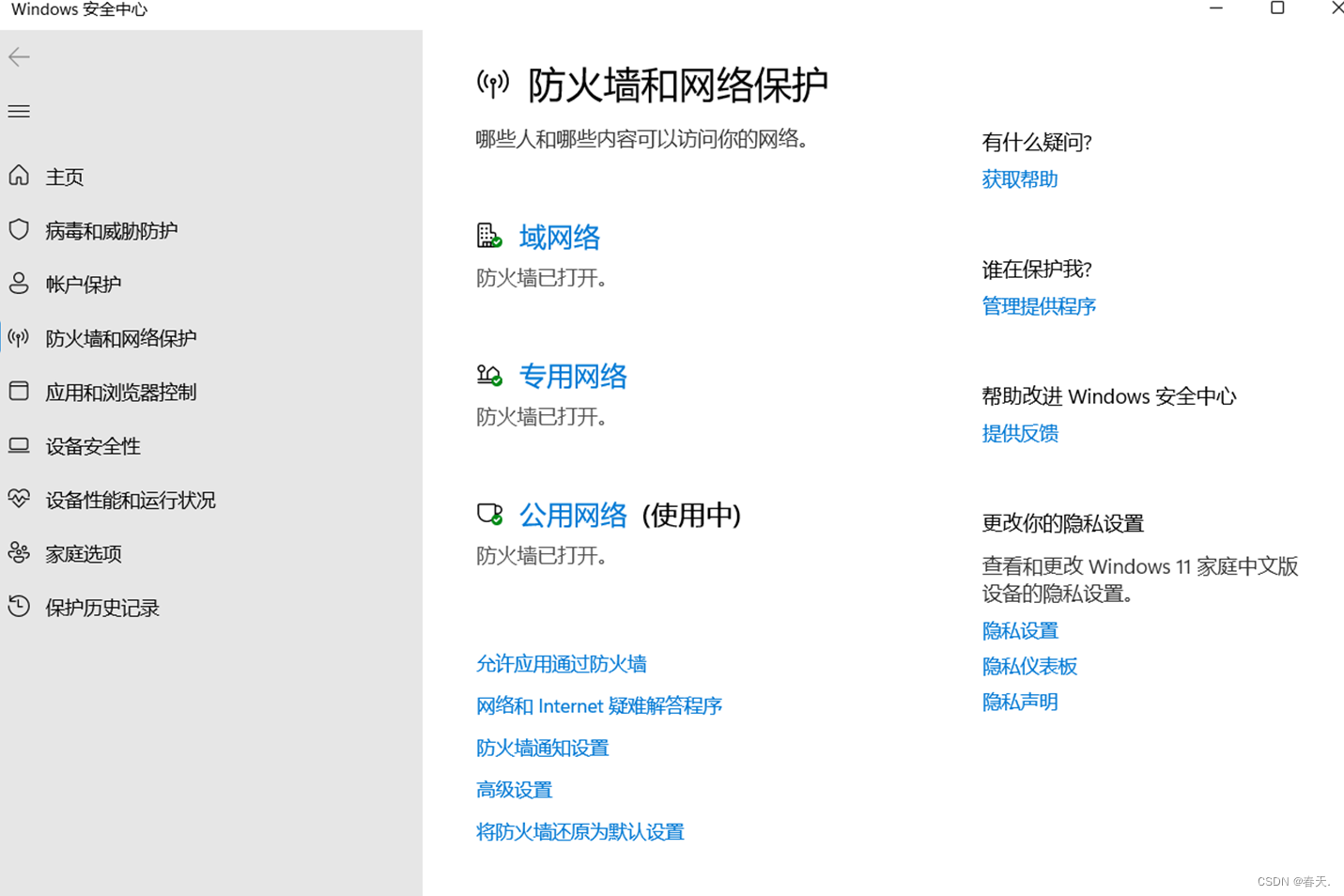This screenshot has height=896, width=1344.
Task: Click the 哪些人和哪些内容可以访问你的网络 subtitle
Action: click(x=642, y=139)
